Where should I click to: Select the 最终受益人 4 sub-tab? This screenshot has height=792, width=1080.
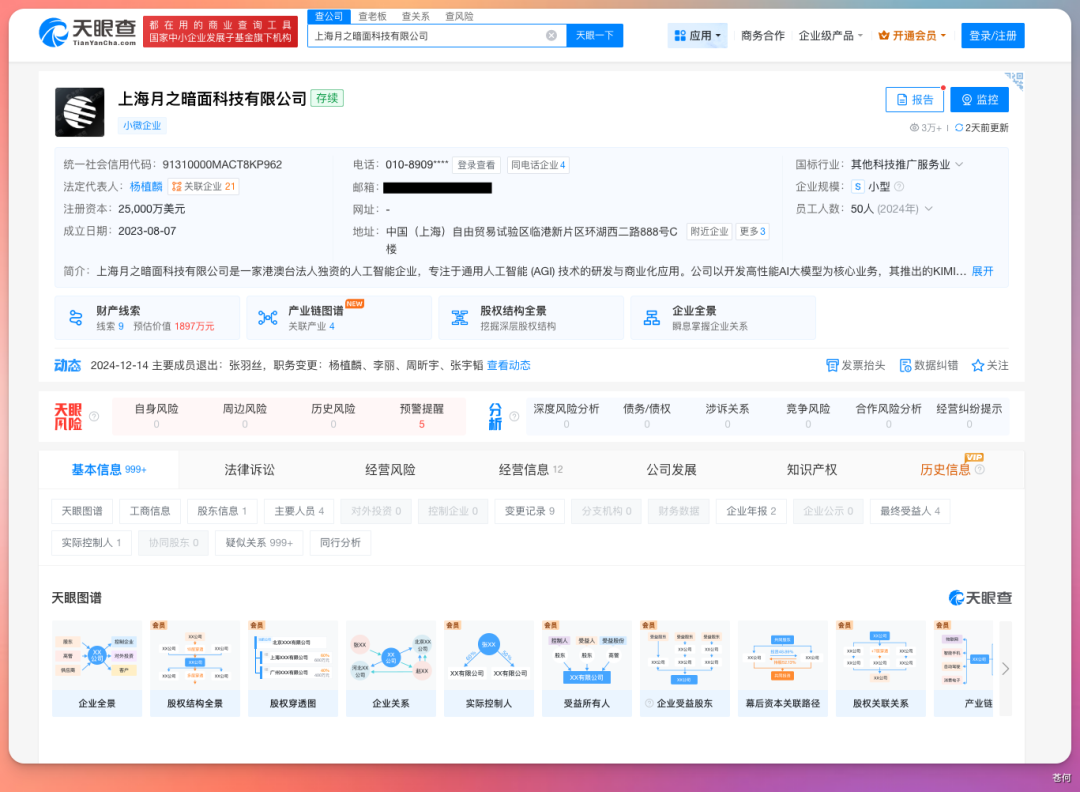tap(910, 511)
